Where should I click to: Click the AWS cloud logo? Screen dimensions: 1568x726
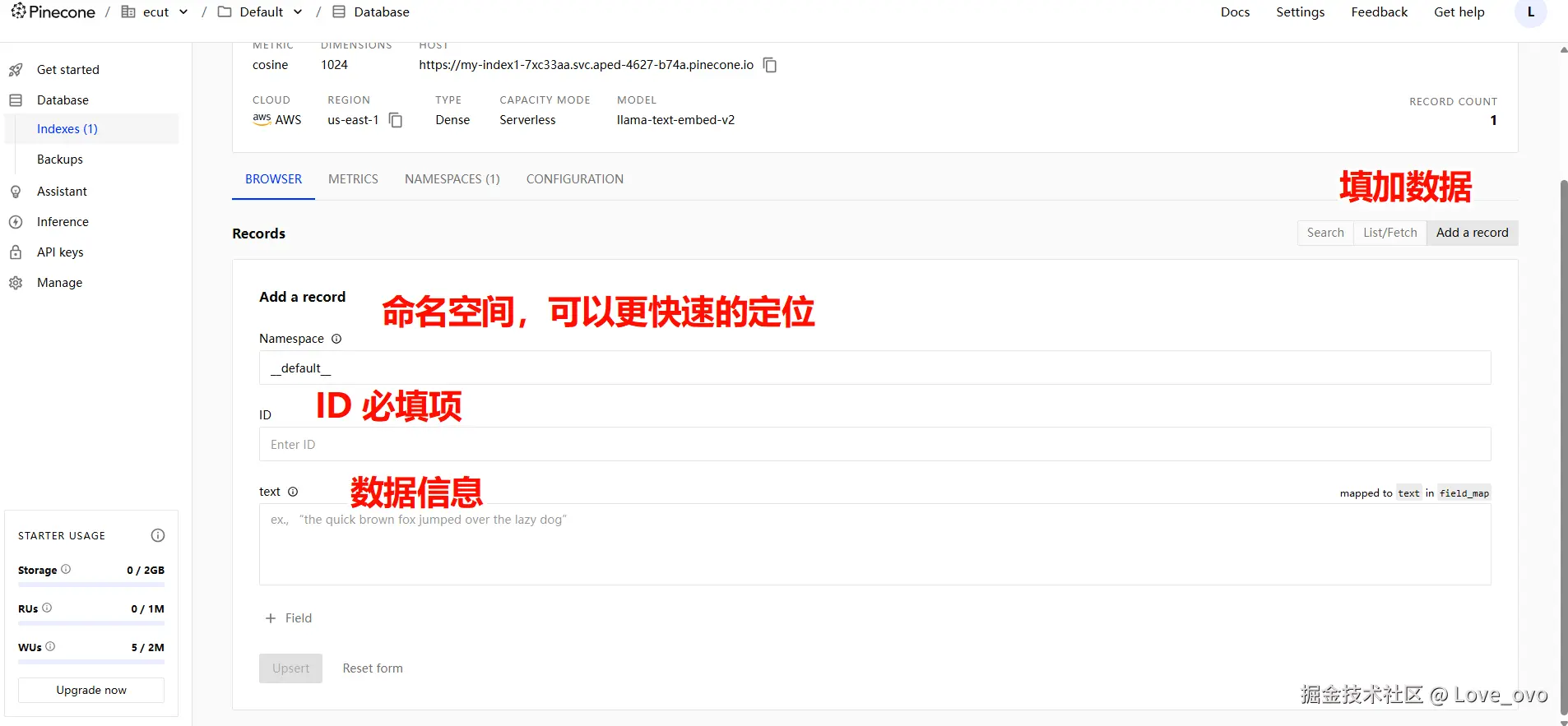[x=262, y=119]
